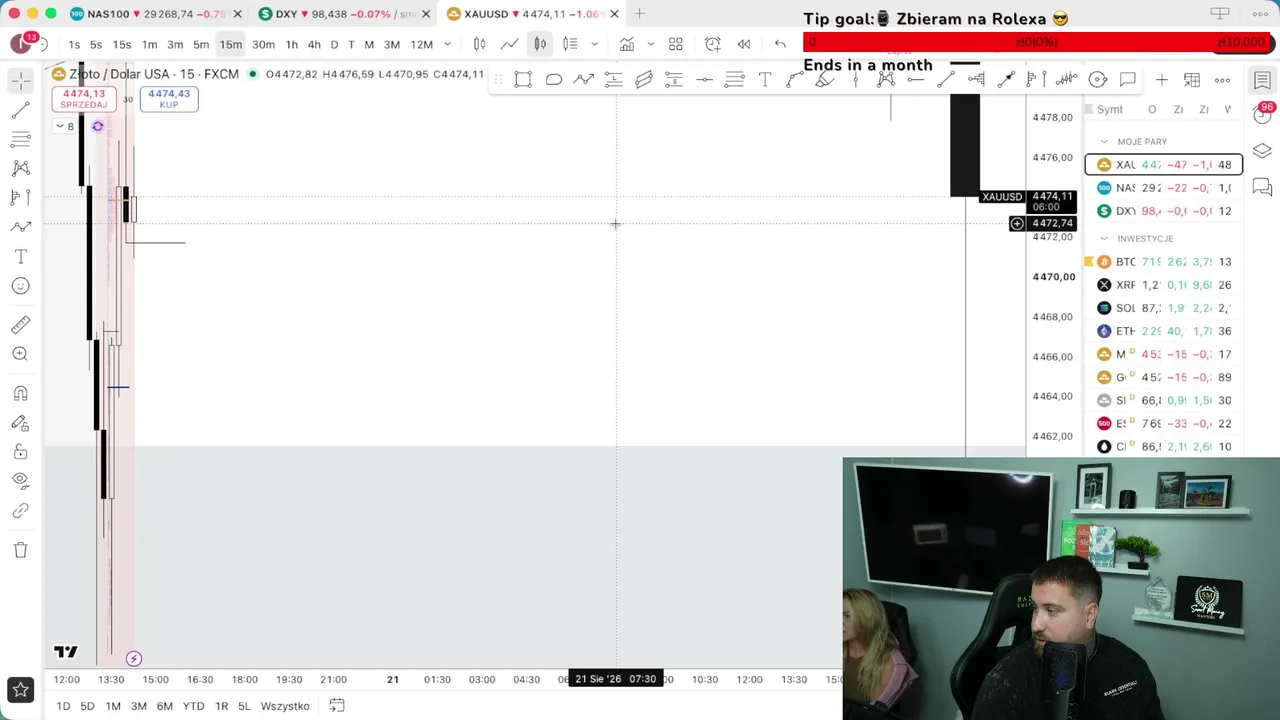Screen dimensions: 1280x720
Task: Select BTC row in the watchlist
Action: [x=1164, y=262]
